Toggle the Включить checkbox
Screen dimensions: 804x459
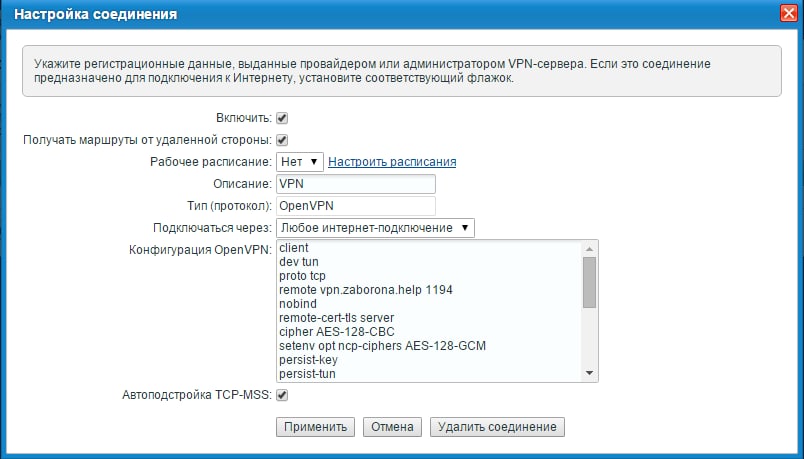282,118
